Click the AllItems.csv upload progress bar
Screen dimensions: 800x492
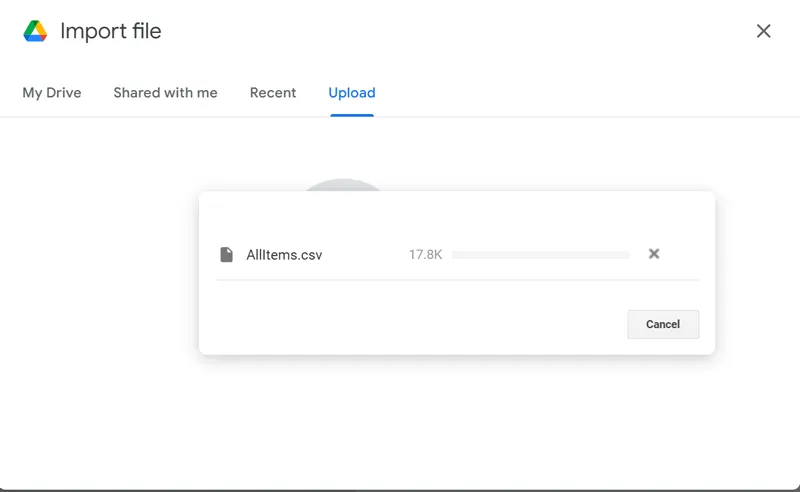540,255
